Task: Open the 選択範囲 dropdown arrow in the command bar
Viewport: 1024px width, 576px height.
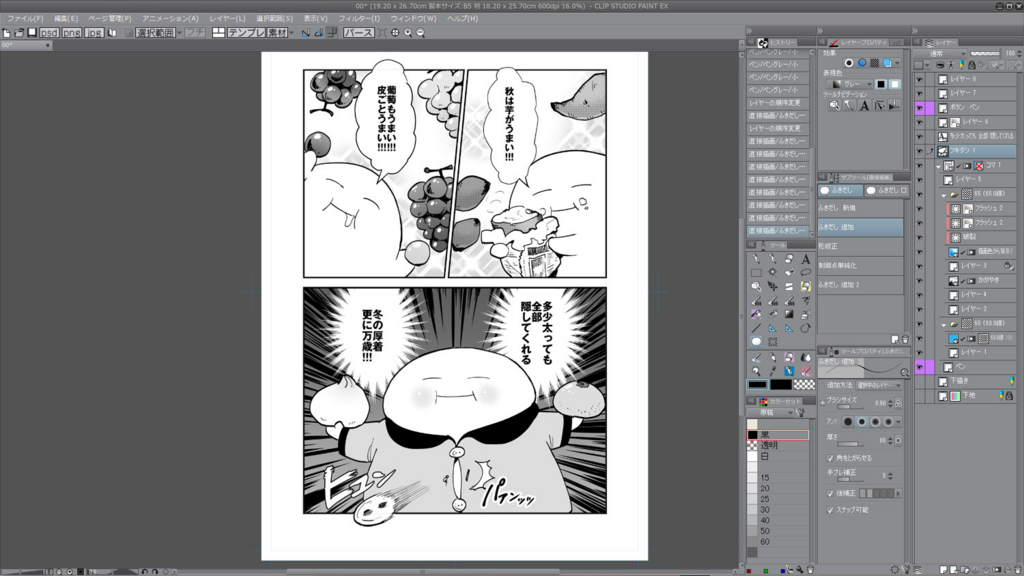Action: (180, 33)
